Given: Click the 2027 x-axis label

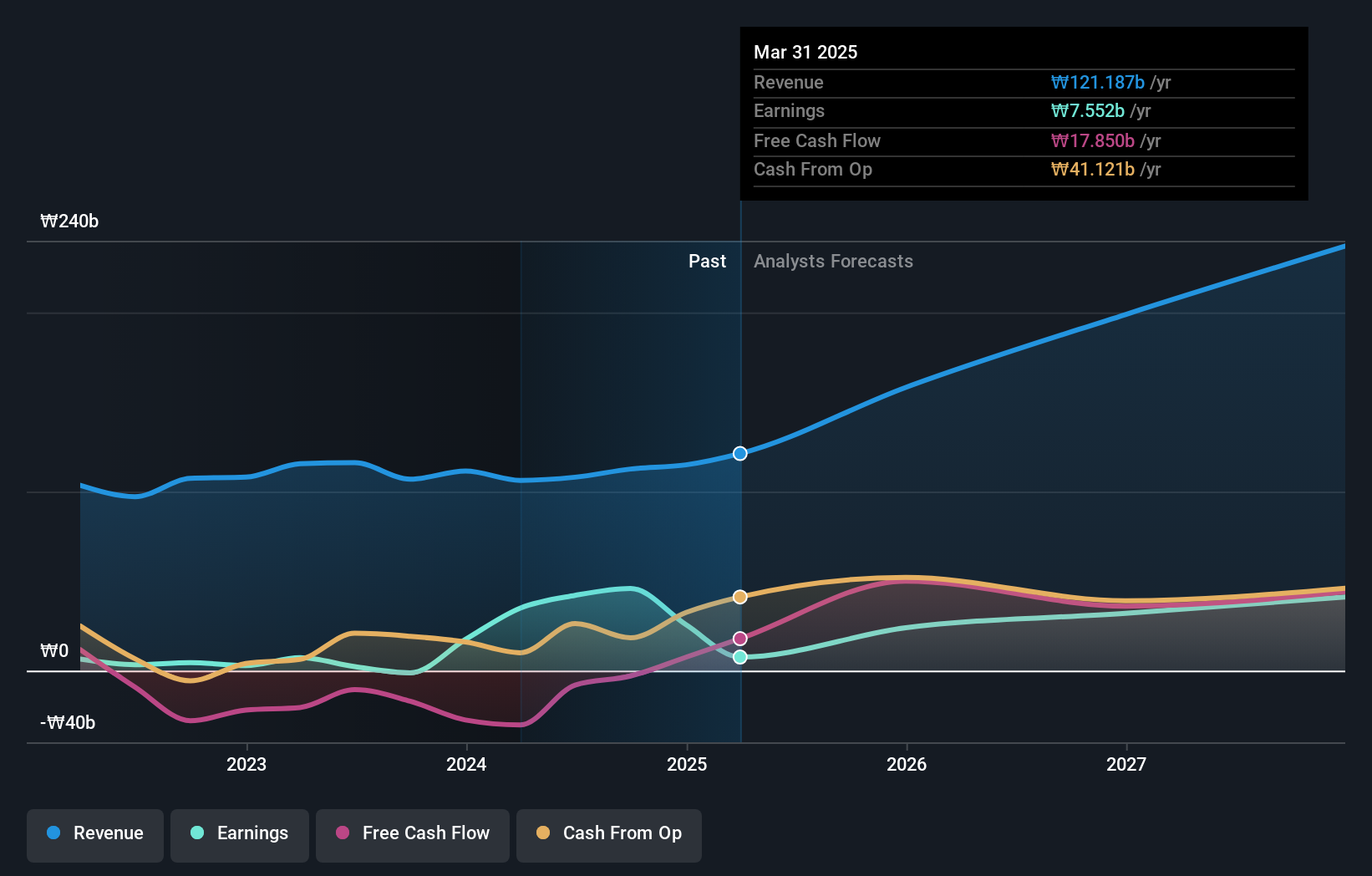Looking at the screenshot, I should click(1126, 764).
